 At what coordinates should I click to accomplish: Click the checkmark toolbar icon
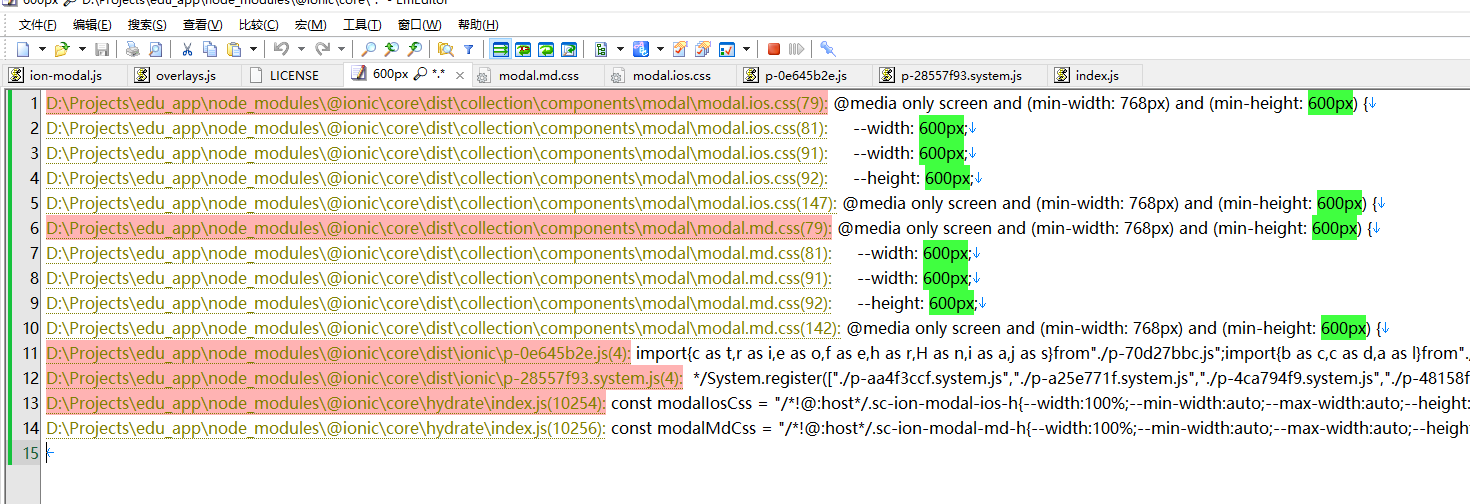point(726,49)
